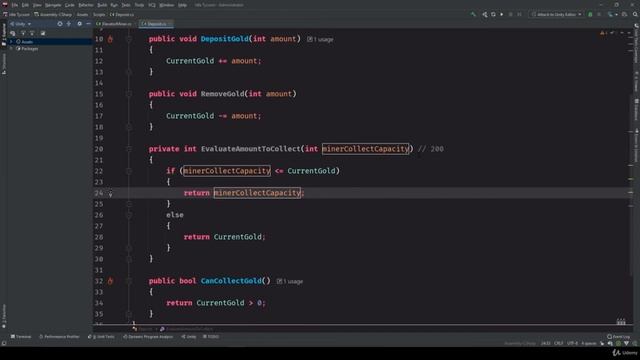Click the toolbar icon just left of search
Screen dimensions: 640x360
click(x=624, y=15)
